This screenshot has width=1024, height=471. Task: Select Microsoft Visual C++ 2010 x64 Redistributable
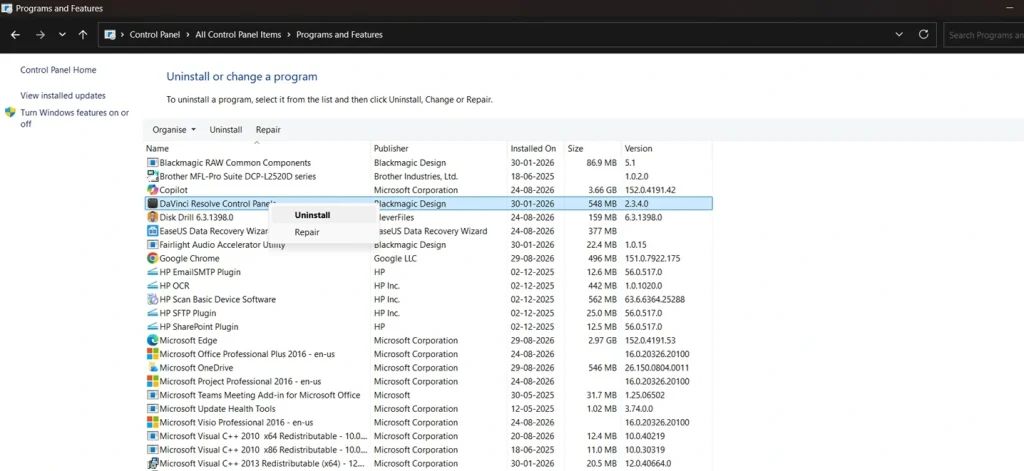(264, 436)
